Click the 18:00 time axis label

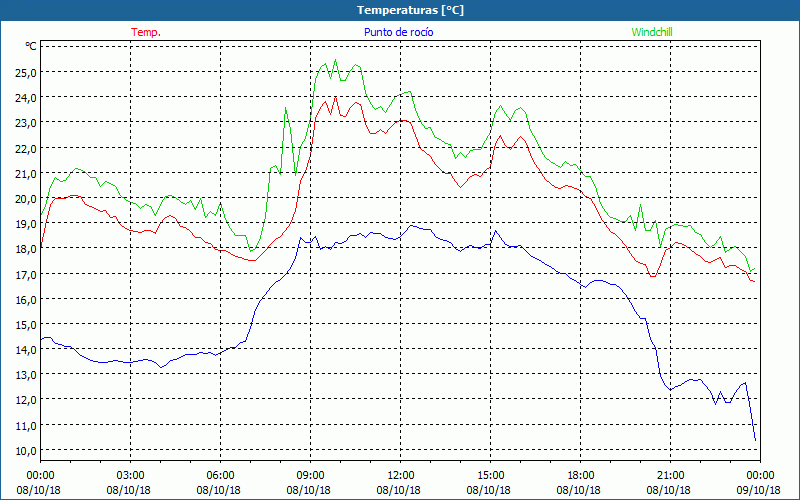[x=581, y=476]
